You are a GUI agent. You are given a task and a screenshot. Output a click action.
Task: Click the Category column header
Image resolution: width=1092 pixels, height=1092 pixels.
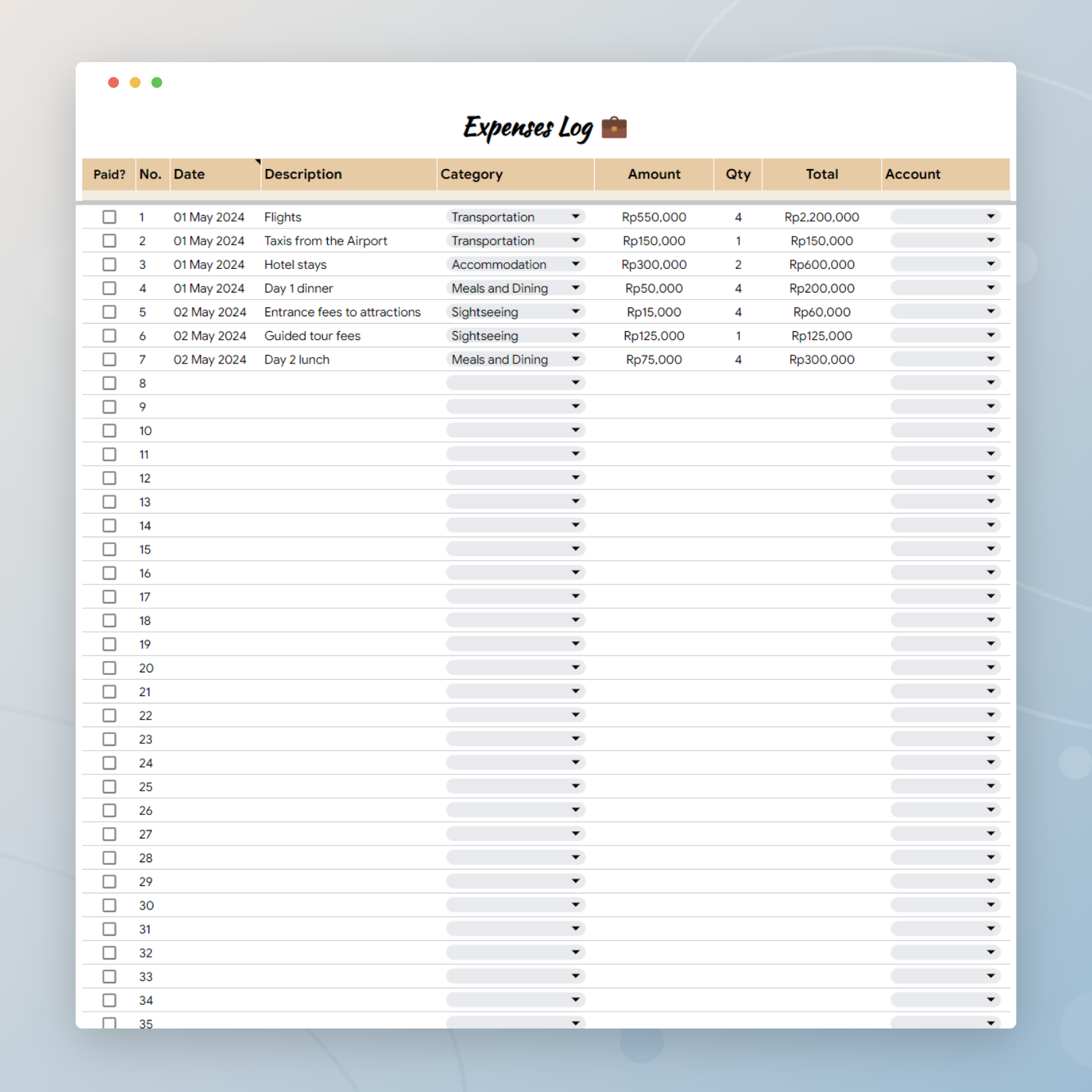pyautogui.click(x=516, y=174)
